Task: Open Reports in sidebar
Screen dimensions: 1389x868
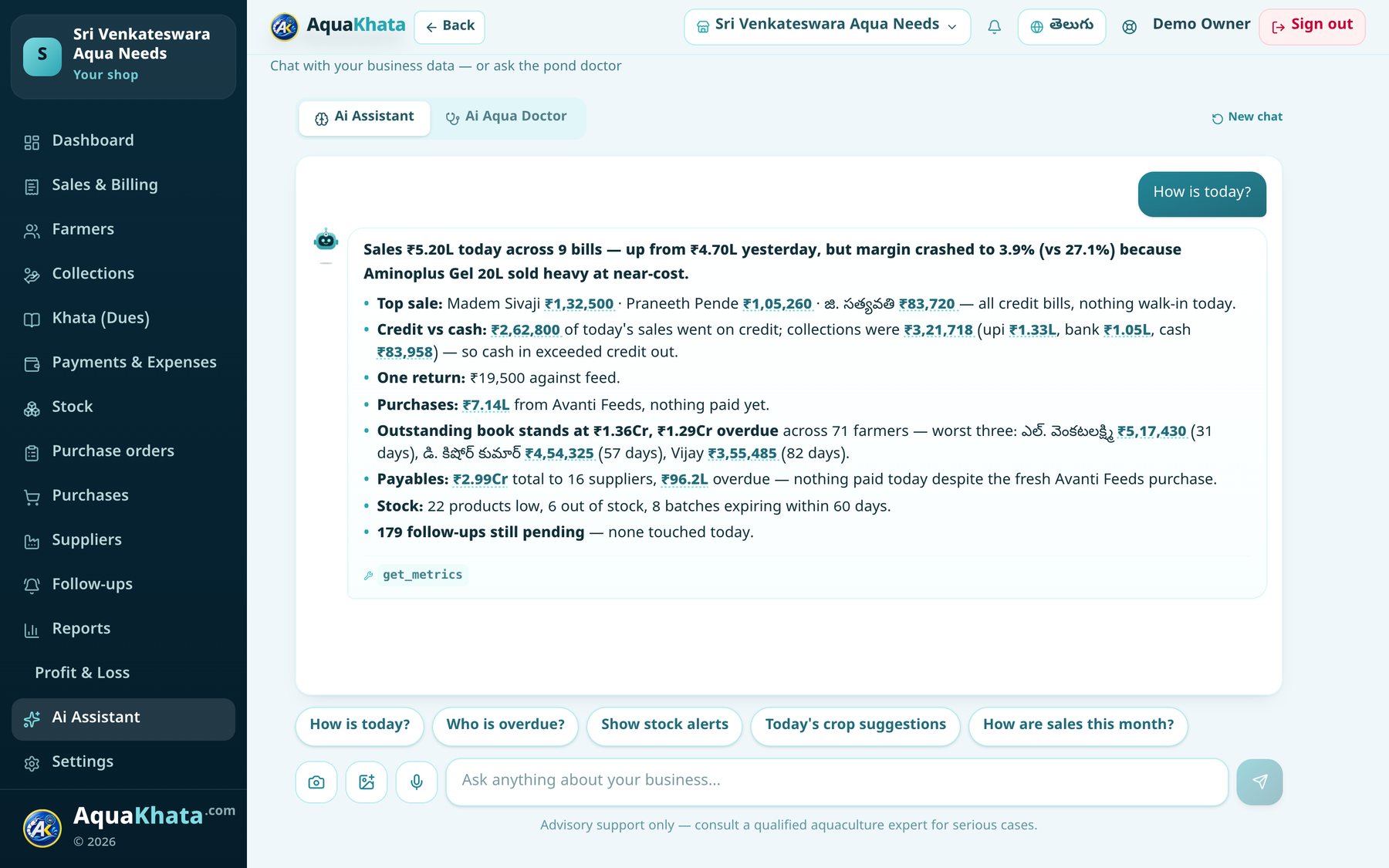Action: [x=123, y=629]
